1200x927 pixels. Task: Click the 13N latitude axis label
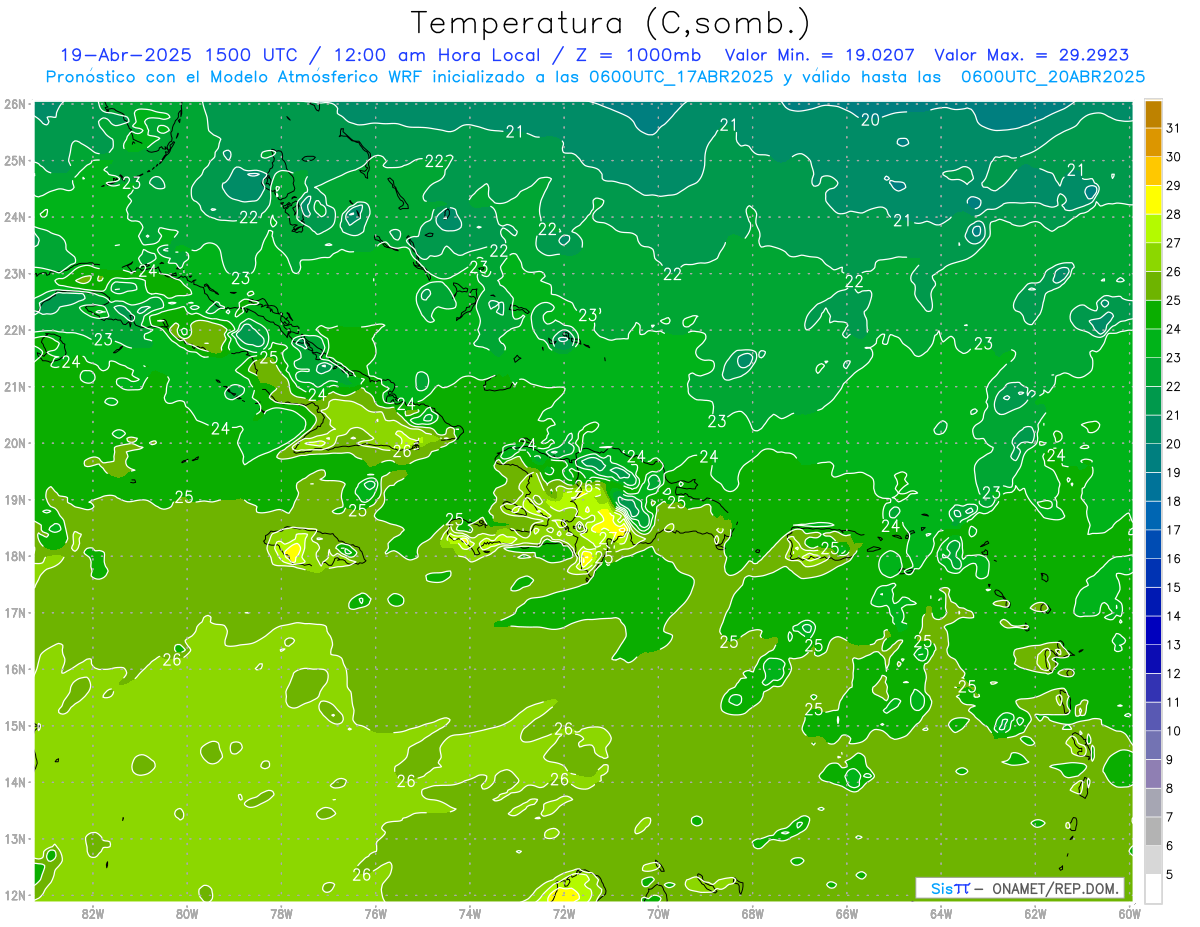tap(14, 838)
